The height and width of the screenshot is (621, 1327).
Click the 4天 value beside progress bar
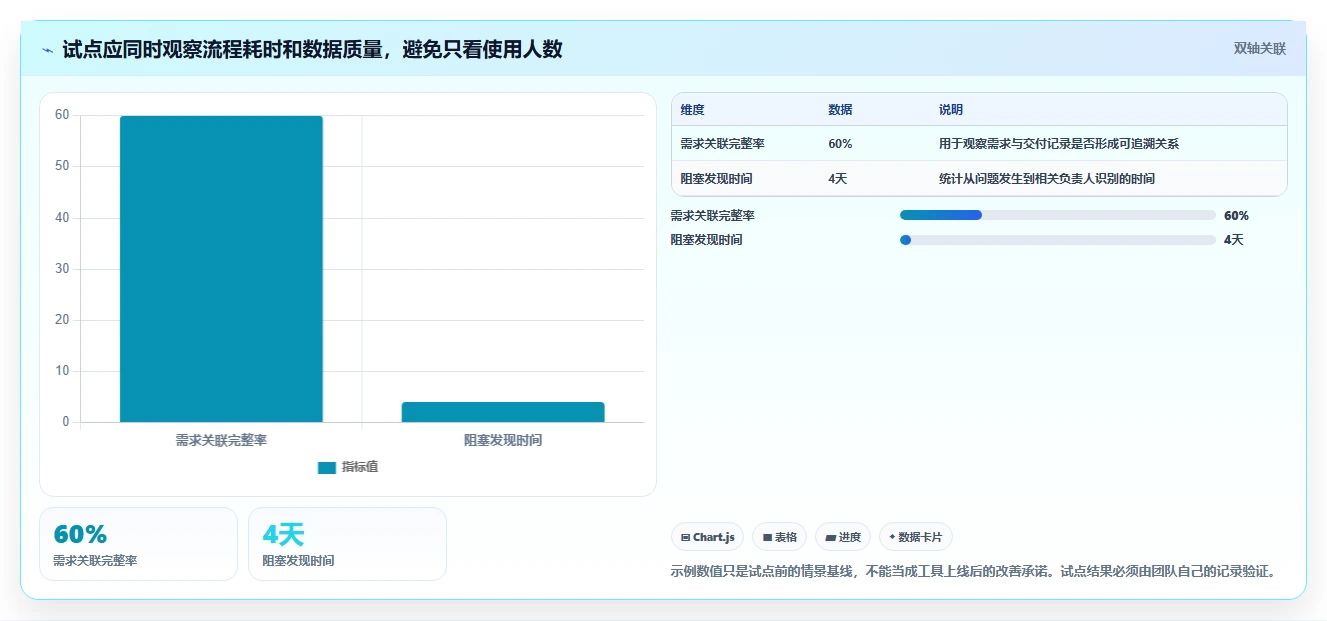[x=1234, y=240]
